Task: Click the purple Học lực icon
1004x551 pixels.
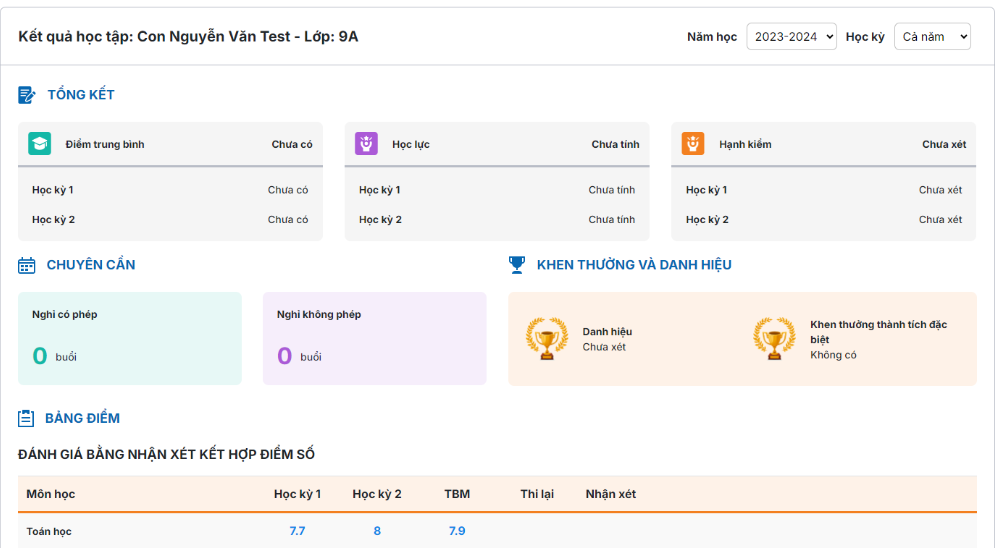Action: click(x=366, y=144)
